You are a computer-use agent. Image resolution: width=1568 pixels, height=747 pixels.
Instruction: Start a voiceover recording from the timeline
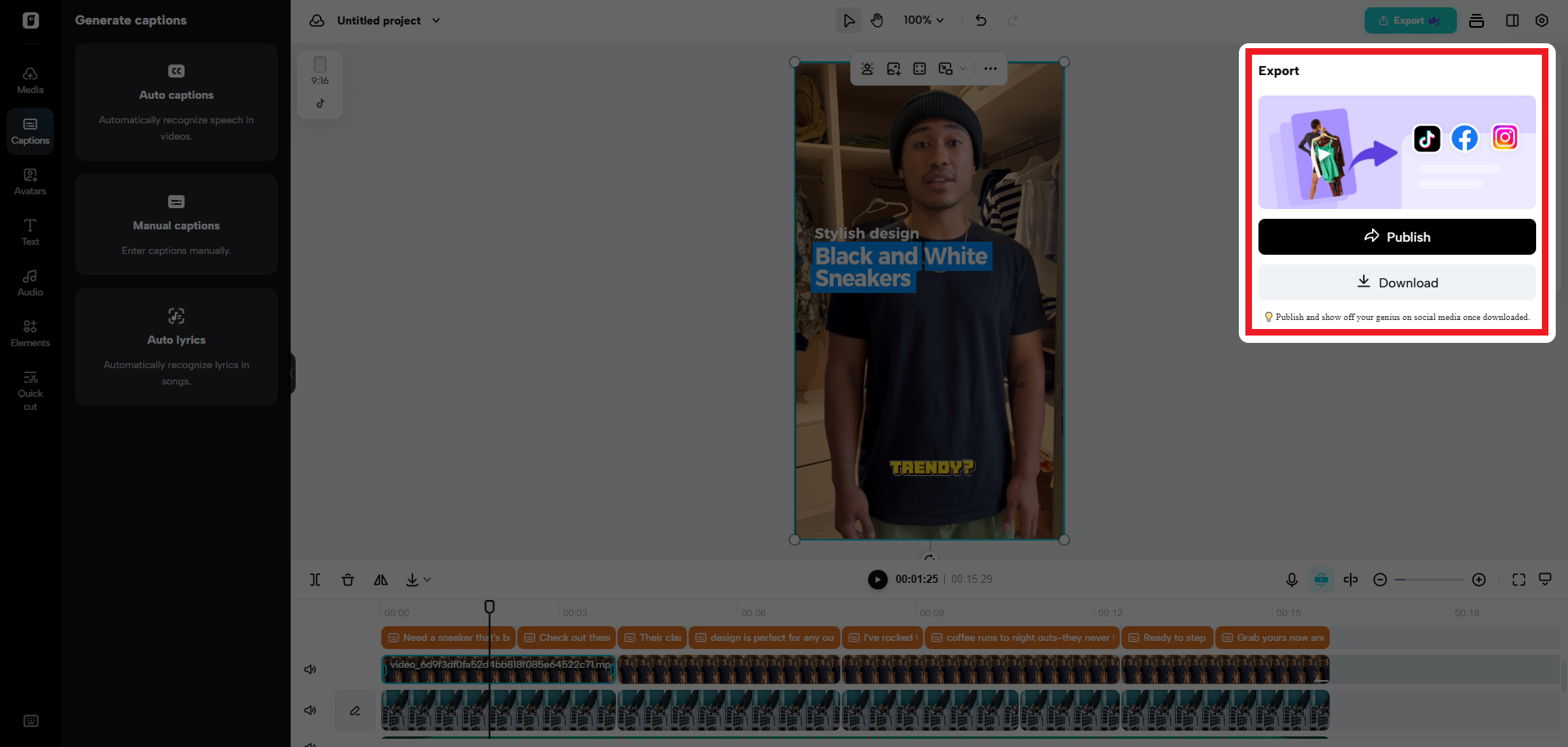[x=1291, y=580]
